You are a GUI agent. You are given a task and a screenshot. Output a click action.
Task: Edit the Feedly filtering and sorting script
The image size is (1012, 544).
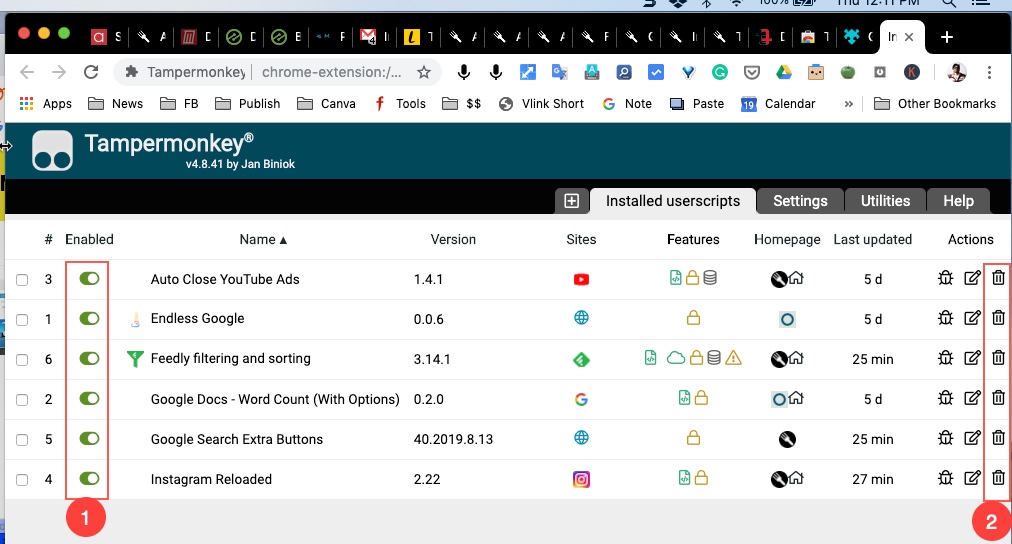pos(972,358)
